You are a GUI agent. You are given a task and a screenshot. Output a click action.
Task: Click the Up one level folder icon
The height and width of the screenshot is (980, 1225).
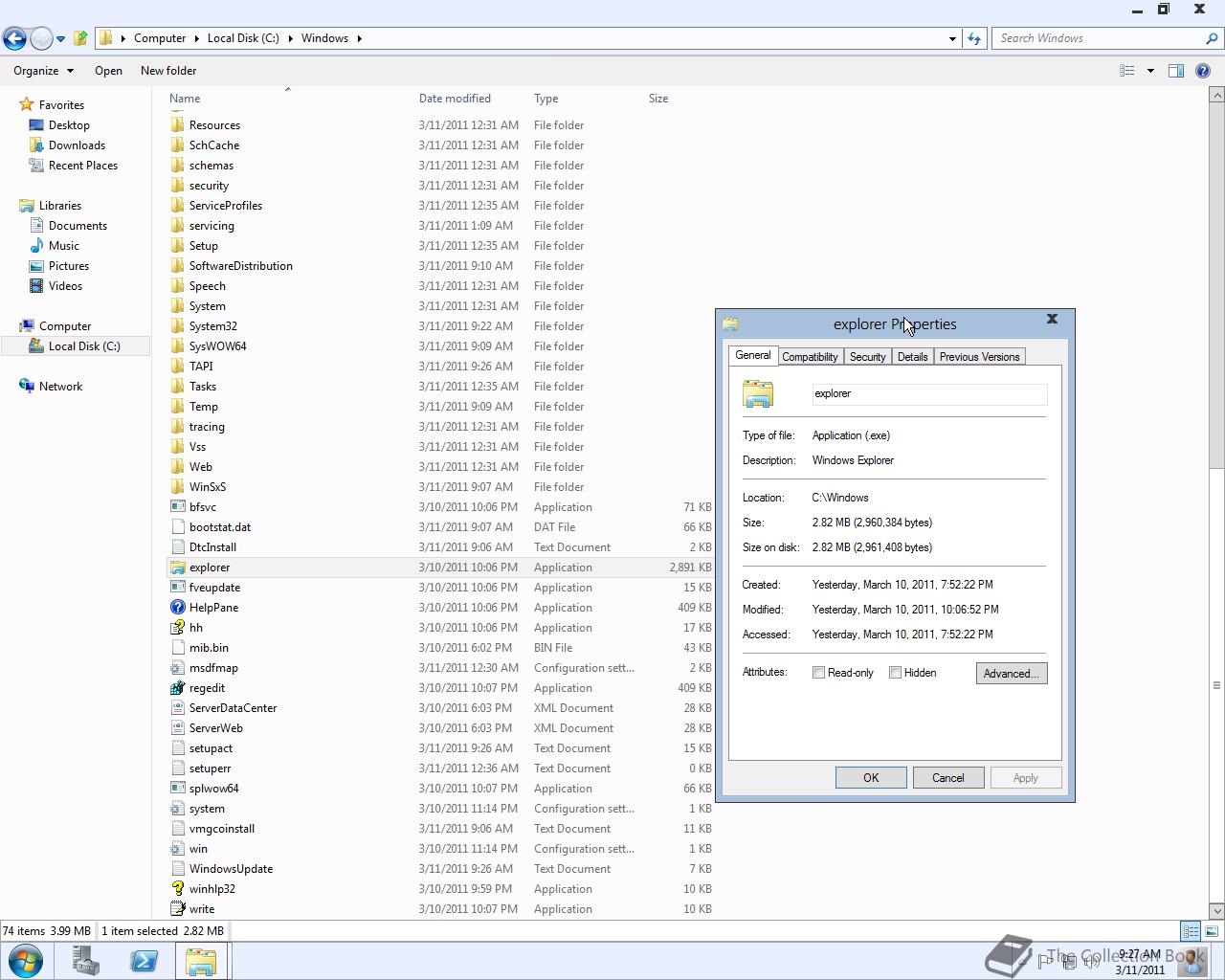click(x=80, y=38)
